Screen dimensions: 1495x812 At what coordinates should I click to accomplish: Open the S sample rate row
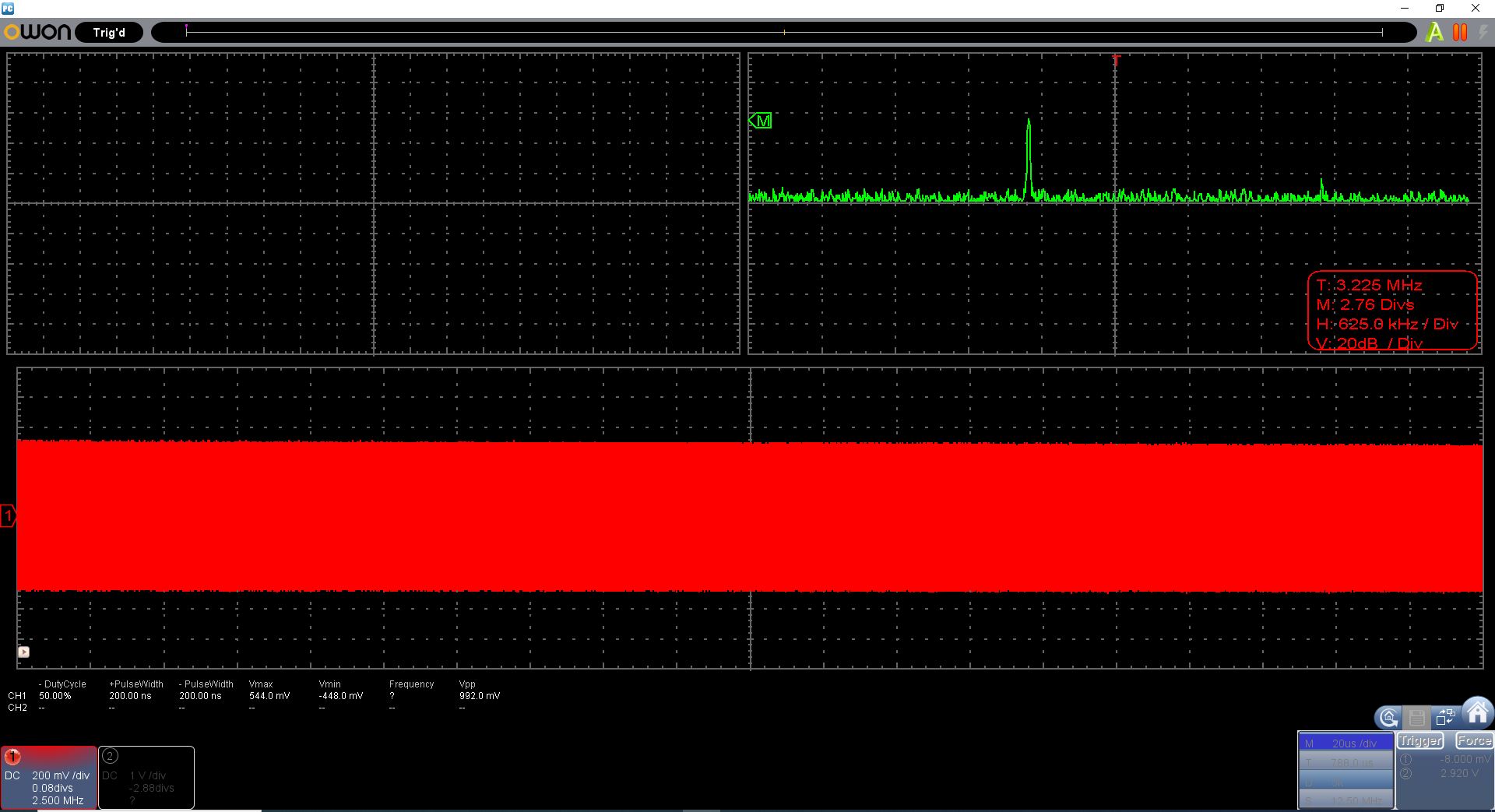(x=1345, y=800)
